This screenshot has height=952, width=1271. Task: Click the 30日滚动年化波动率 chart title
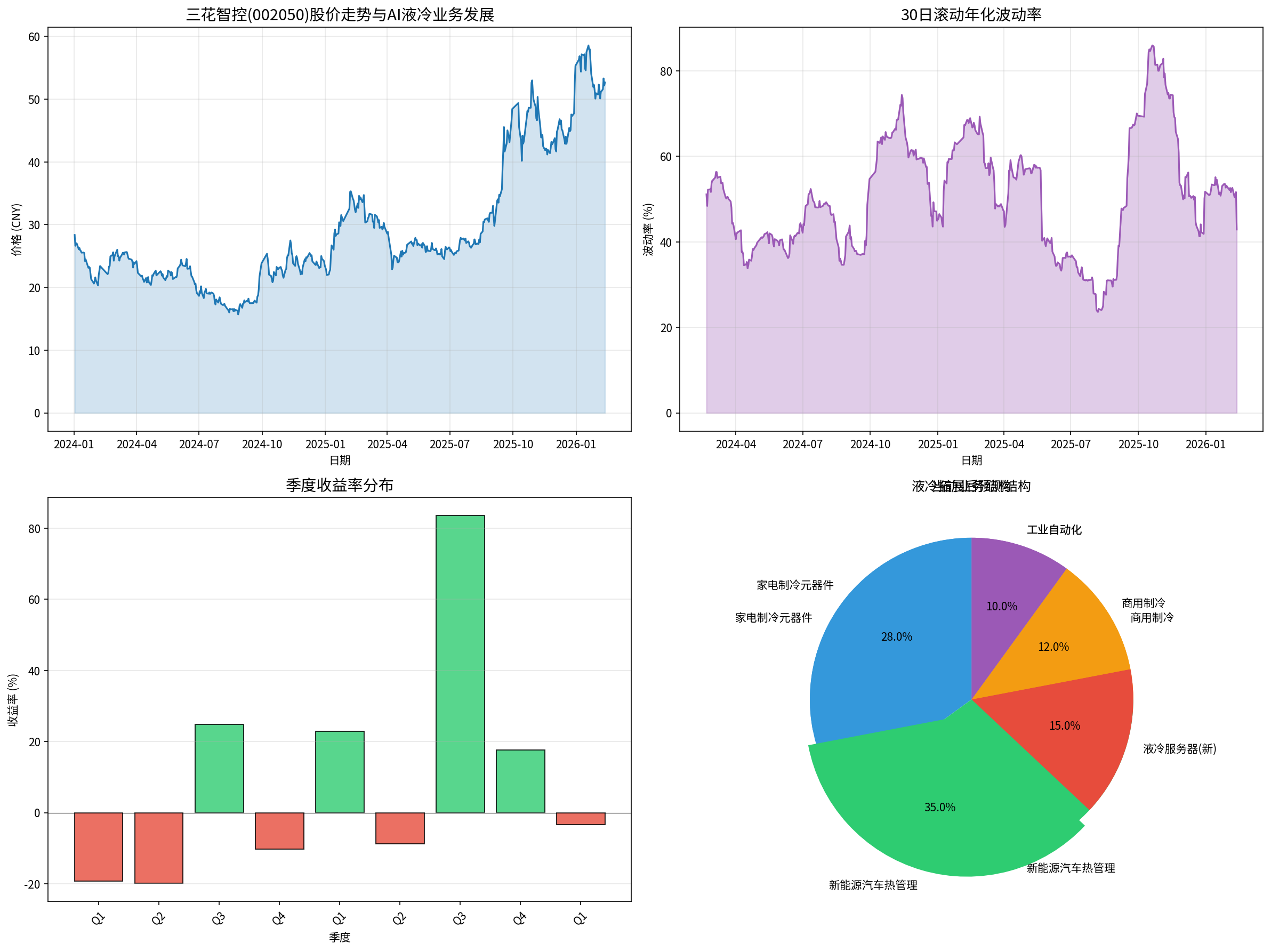970,14
